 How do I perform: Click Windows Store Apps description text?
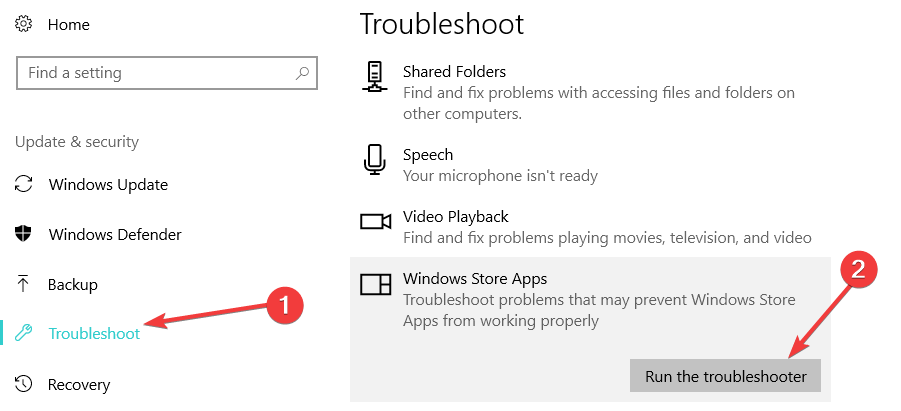(x=599, y=310)
